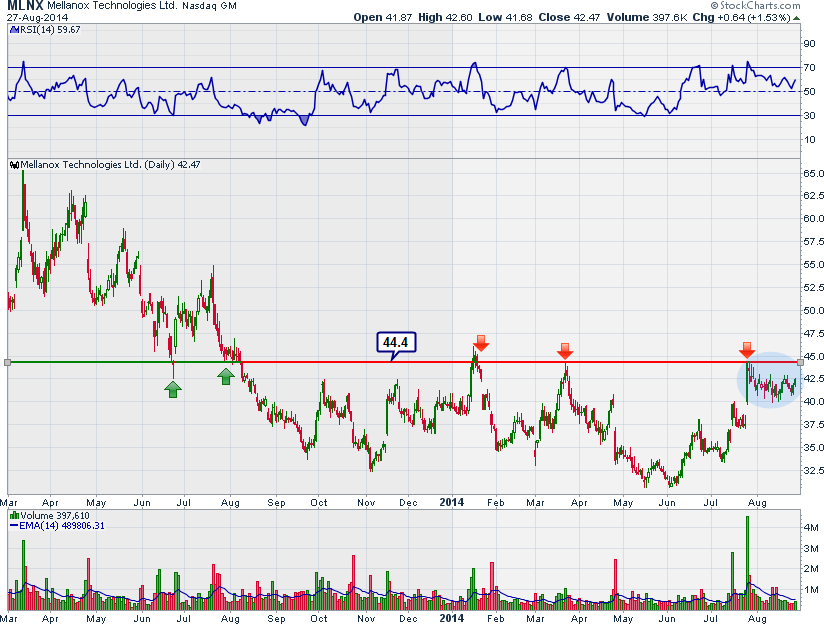824x624 pixels.
Task: Click Dec on the price chart date axis
Action: 408,503
